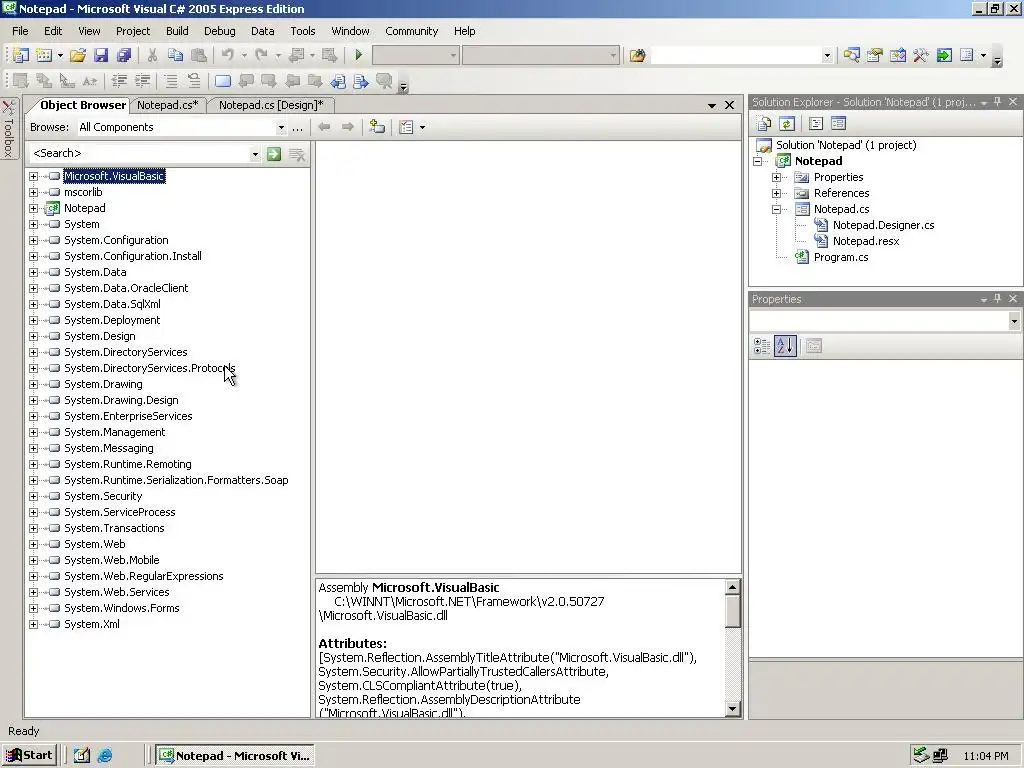Image resolution: width=1024 pixels, height=768 pixels.
Task: Click the Open File folder icon
Action: tap(78, 56)
